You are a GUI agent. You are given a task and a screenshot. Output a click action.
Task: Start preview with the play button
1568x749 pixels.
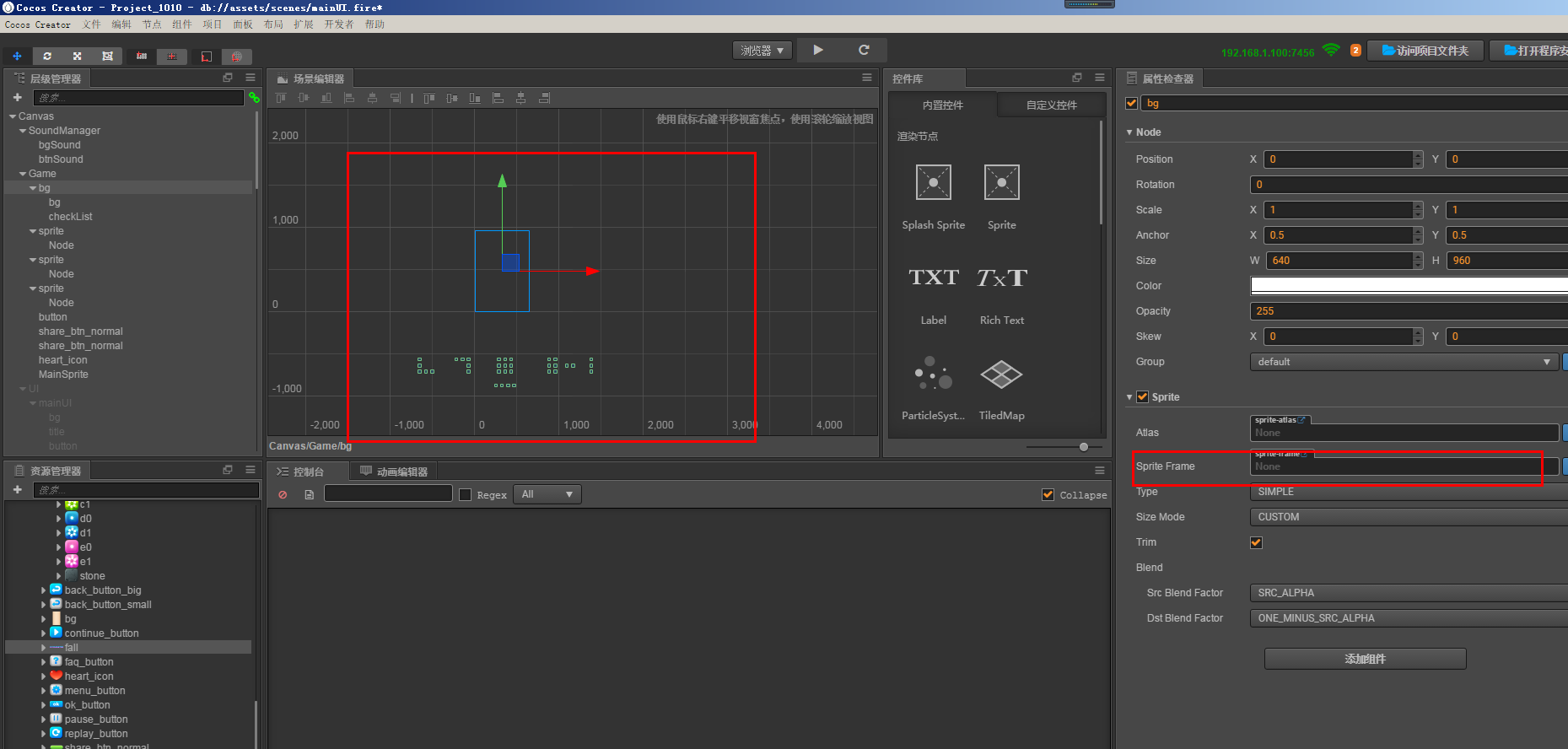(x=818, y=50)
